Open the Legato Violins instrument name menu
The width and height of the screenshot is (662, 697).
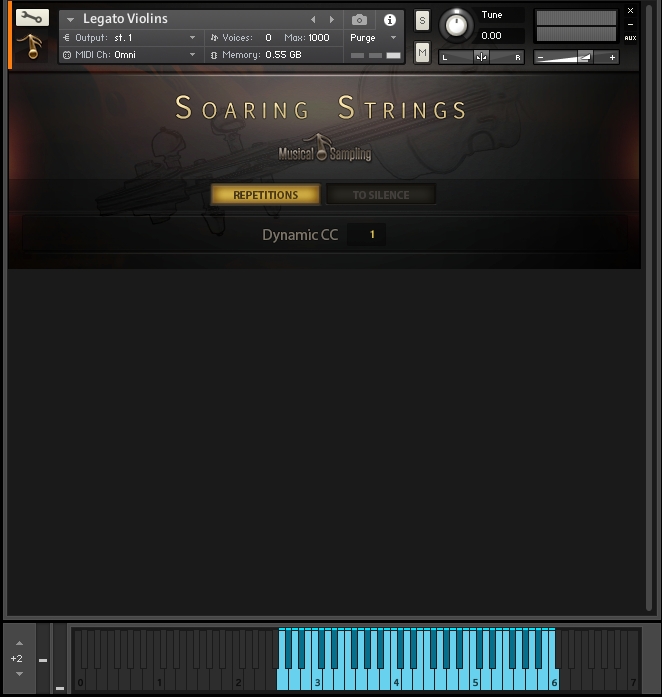point(70,19)
